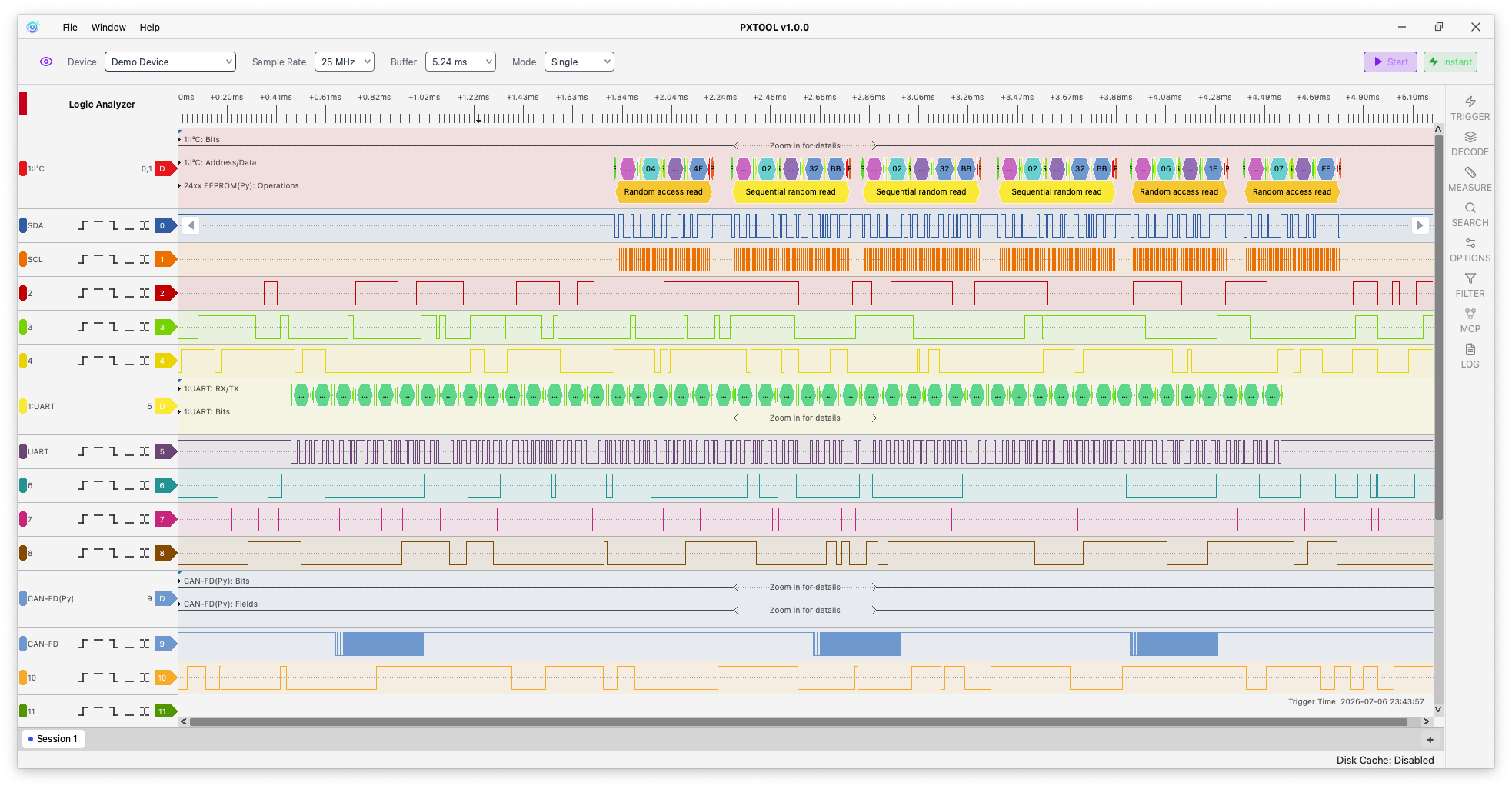Open the Buffer dropdown 5.24 ms
Screen dimensions: 1512x789
[x=460, y=62]
